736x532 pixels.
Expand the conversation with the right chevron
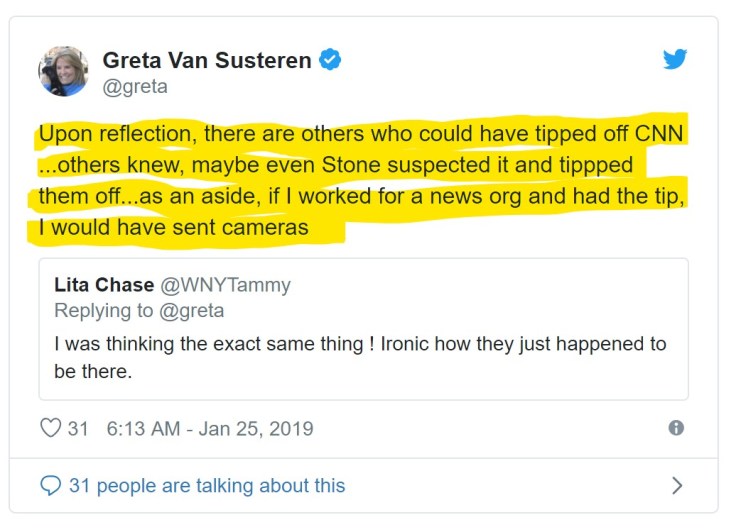point(677,486)
